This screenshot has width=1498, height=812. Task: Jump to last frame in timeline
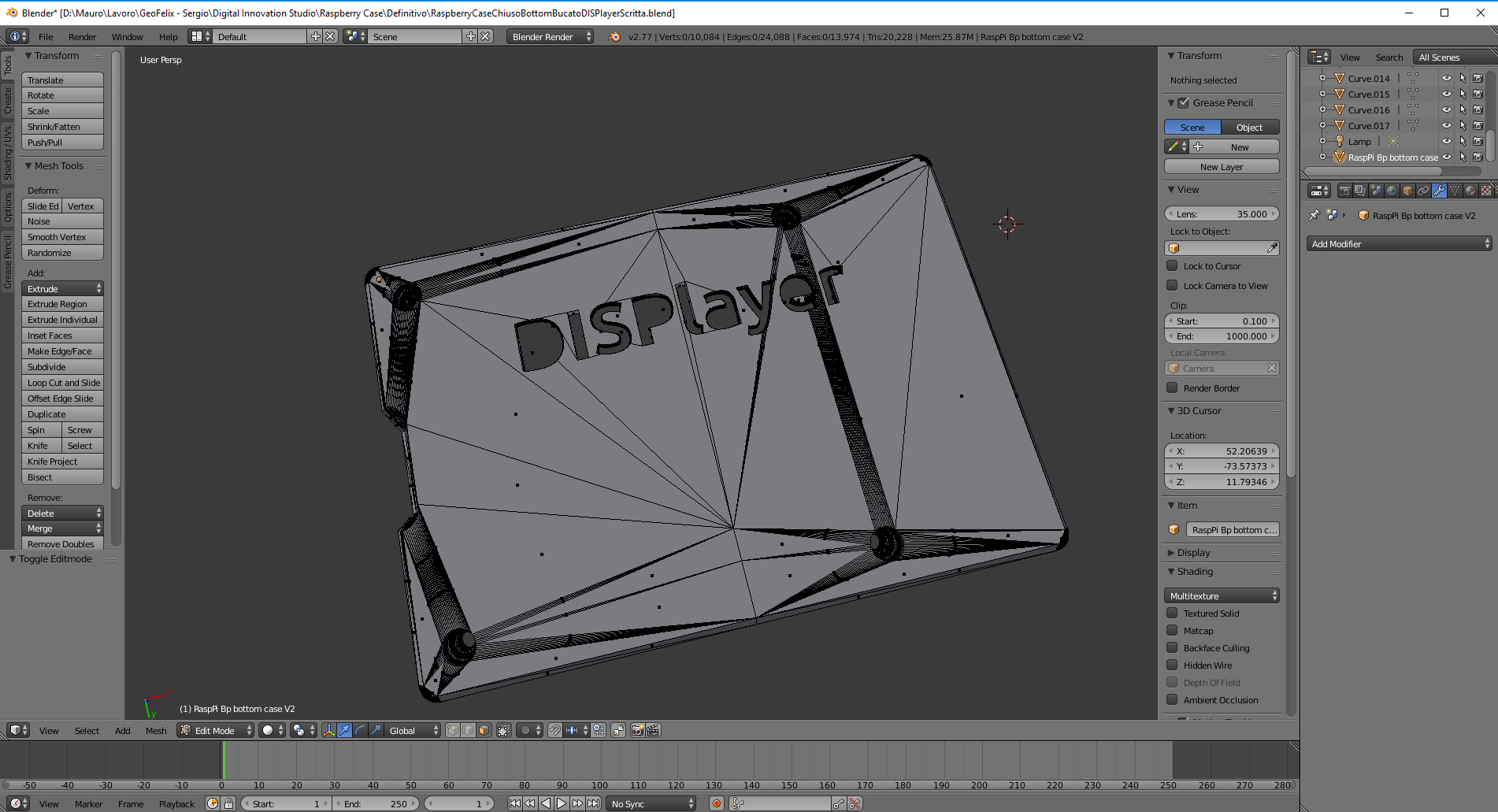(593, 803)
